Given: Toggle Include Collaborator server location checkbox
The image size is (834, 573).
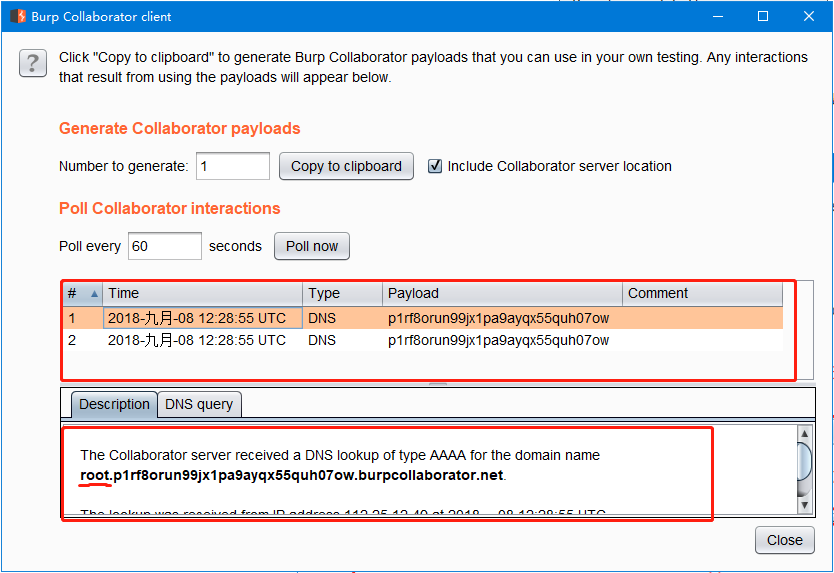Looking at the screenshot, I should pyautogui.click(x=435, y=166).
